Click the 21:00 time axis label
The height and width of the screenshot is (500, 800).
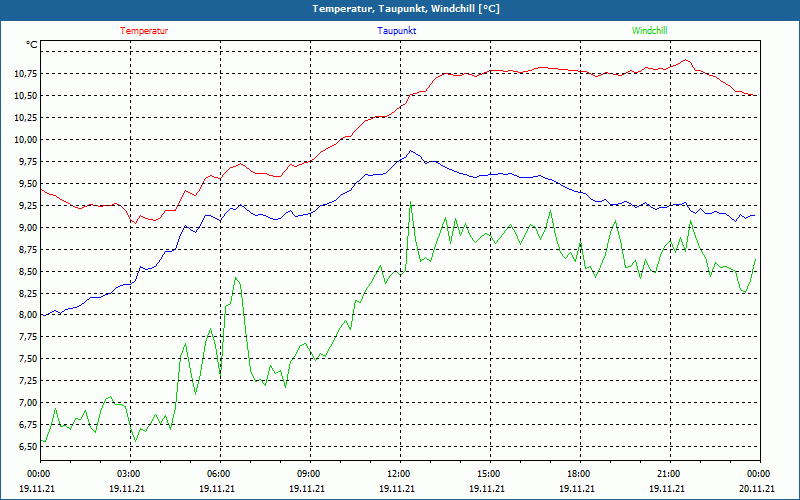669,474
